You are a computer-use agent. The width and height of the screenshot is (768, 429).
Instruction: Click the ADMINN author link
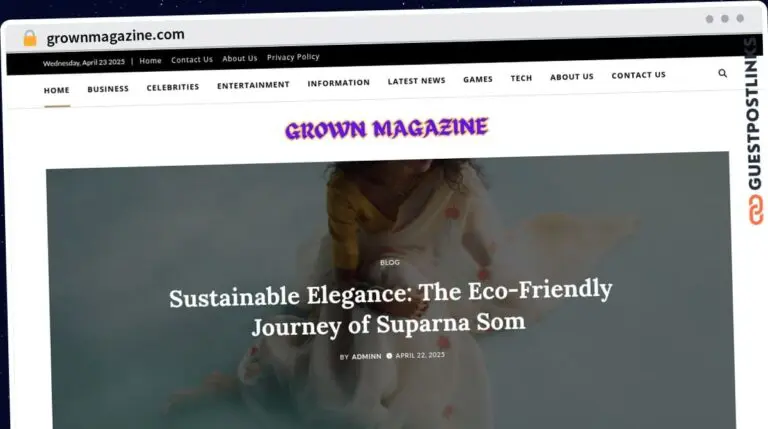coord(366,357)
